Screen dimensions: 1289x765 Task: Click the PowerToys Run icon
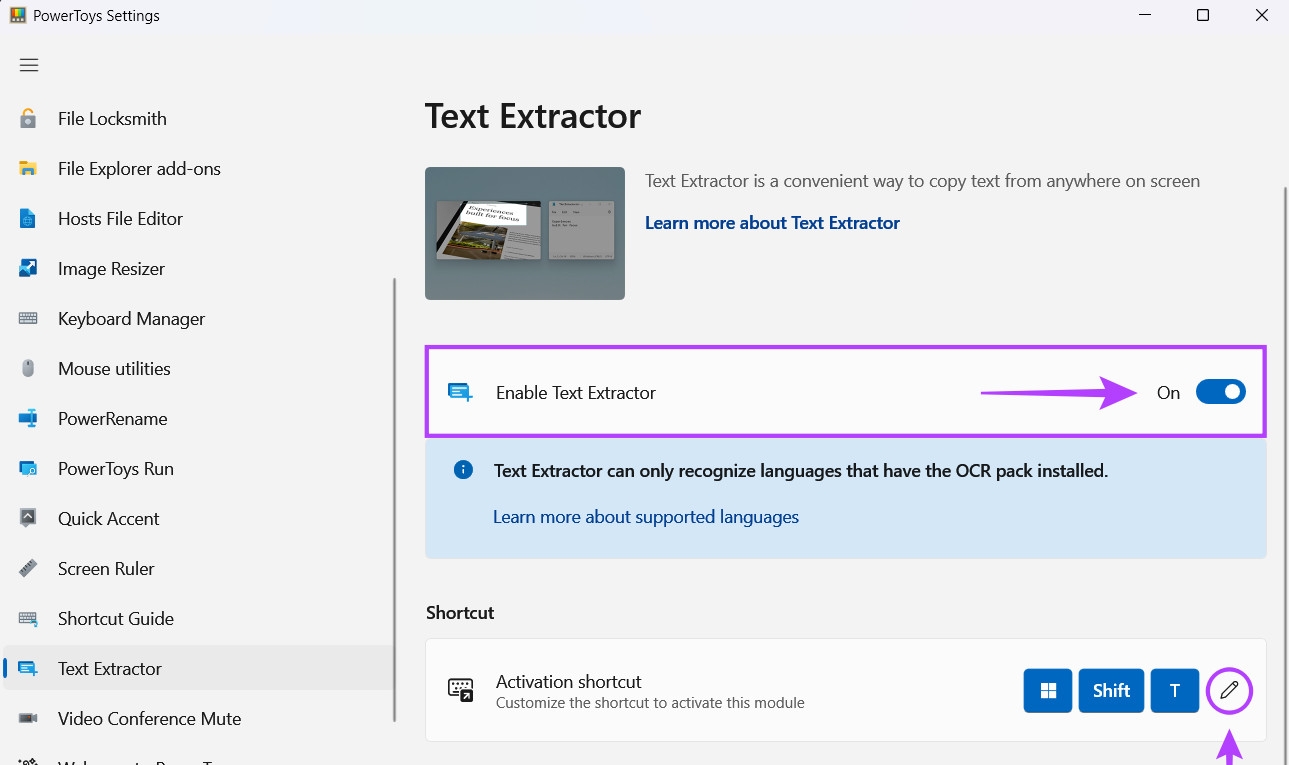[28, 468]
